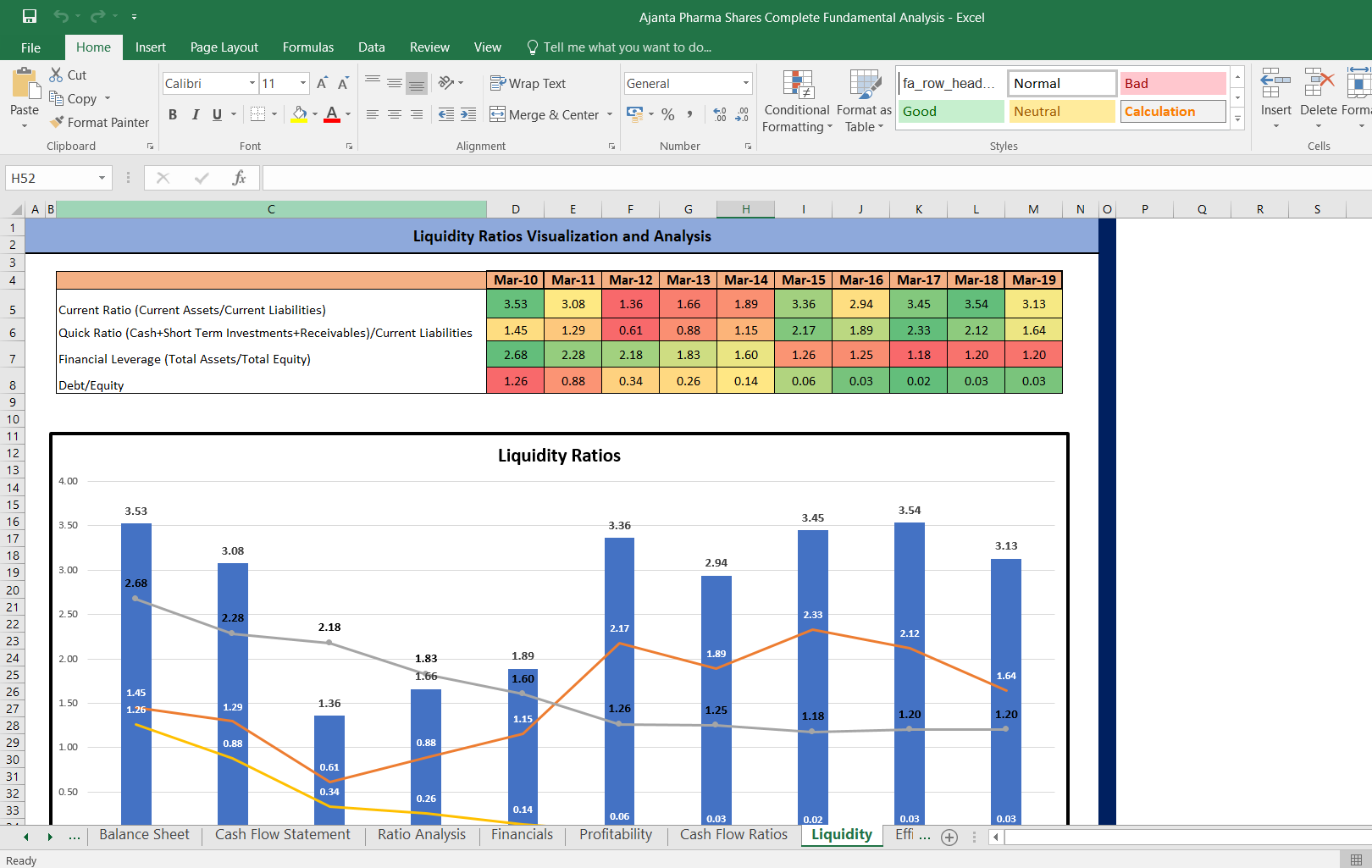Image resolution: width=1372 pixels, height=868 pixels.
Task: Apply red Font Color letter A
Action: point(332,114)
